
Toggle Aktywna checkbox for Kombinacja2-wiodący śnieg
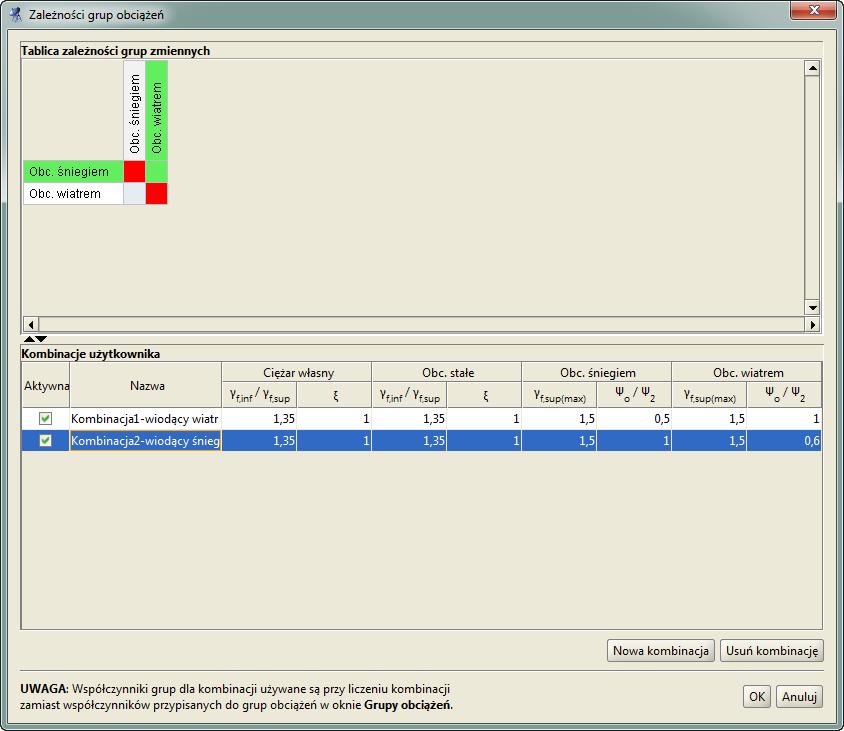pos(46,440)
